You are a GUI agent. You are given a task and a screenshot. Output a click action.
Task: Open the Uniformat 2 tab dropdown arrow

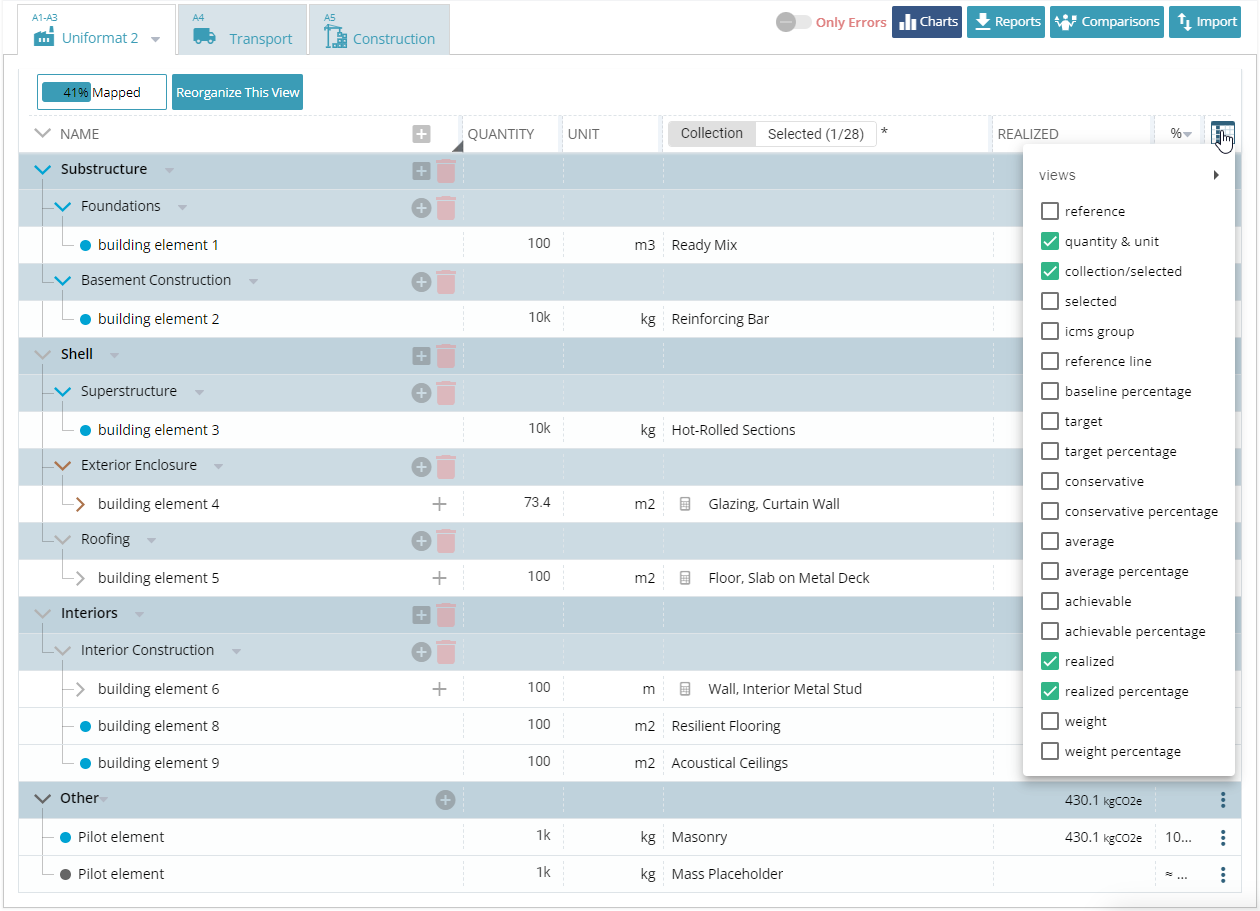point(155,40)
